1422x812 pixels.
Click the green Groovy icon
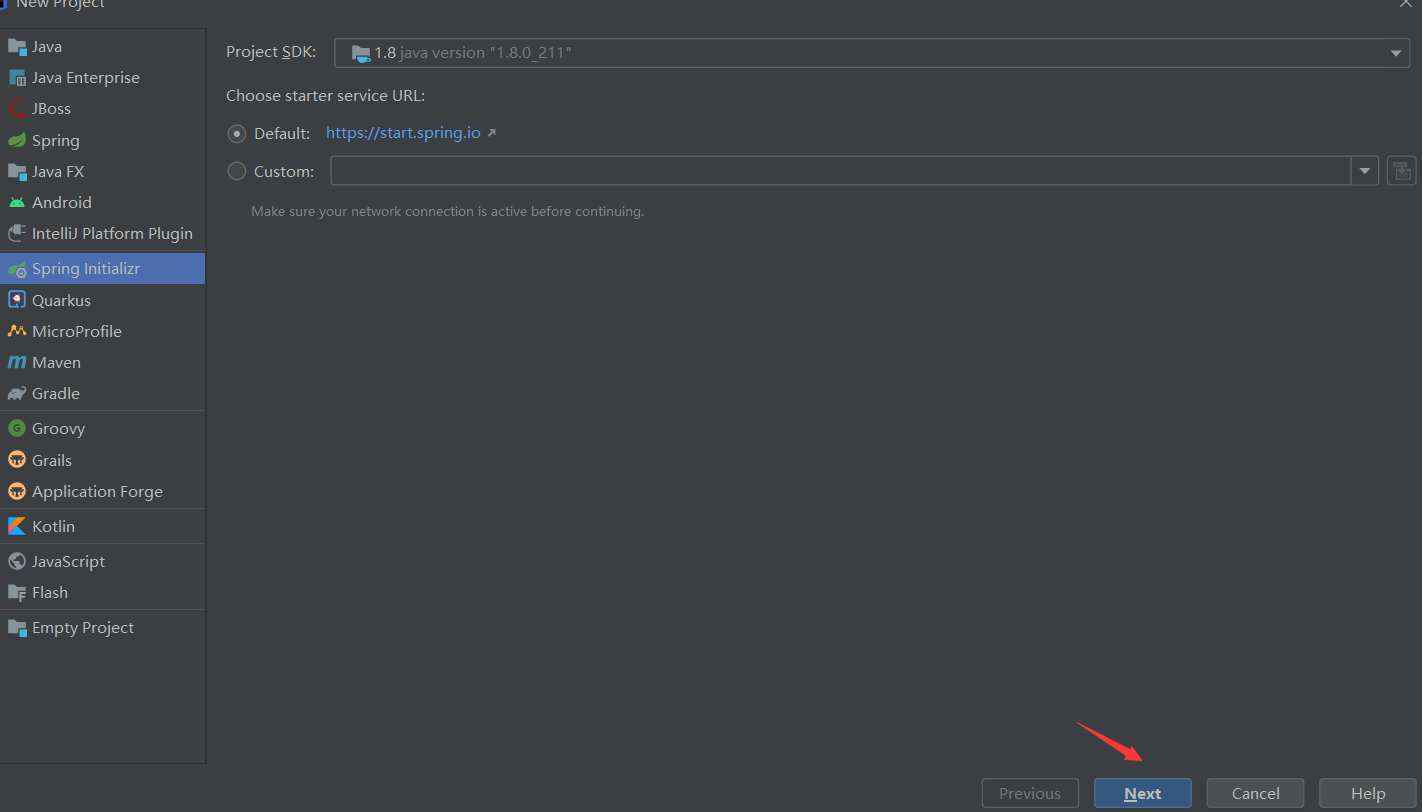point(16,428)
